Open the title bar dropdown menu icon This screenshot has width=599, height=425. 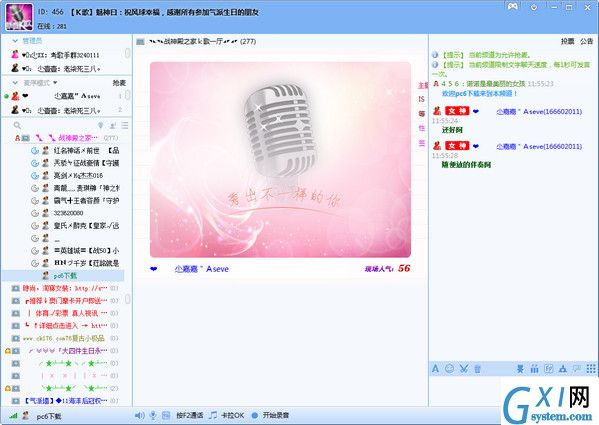point(534,7)
